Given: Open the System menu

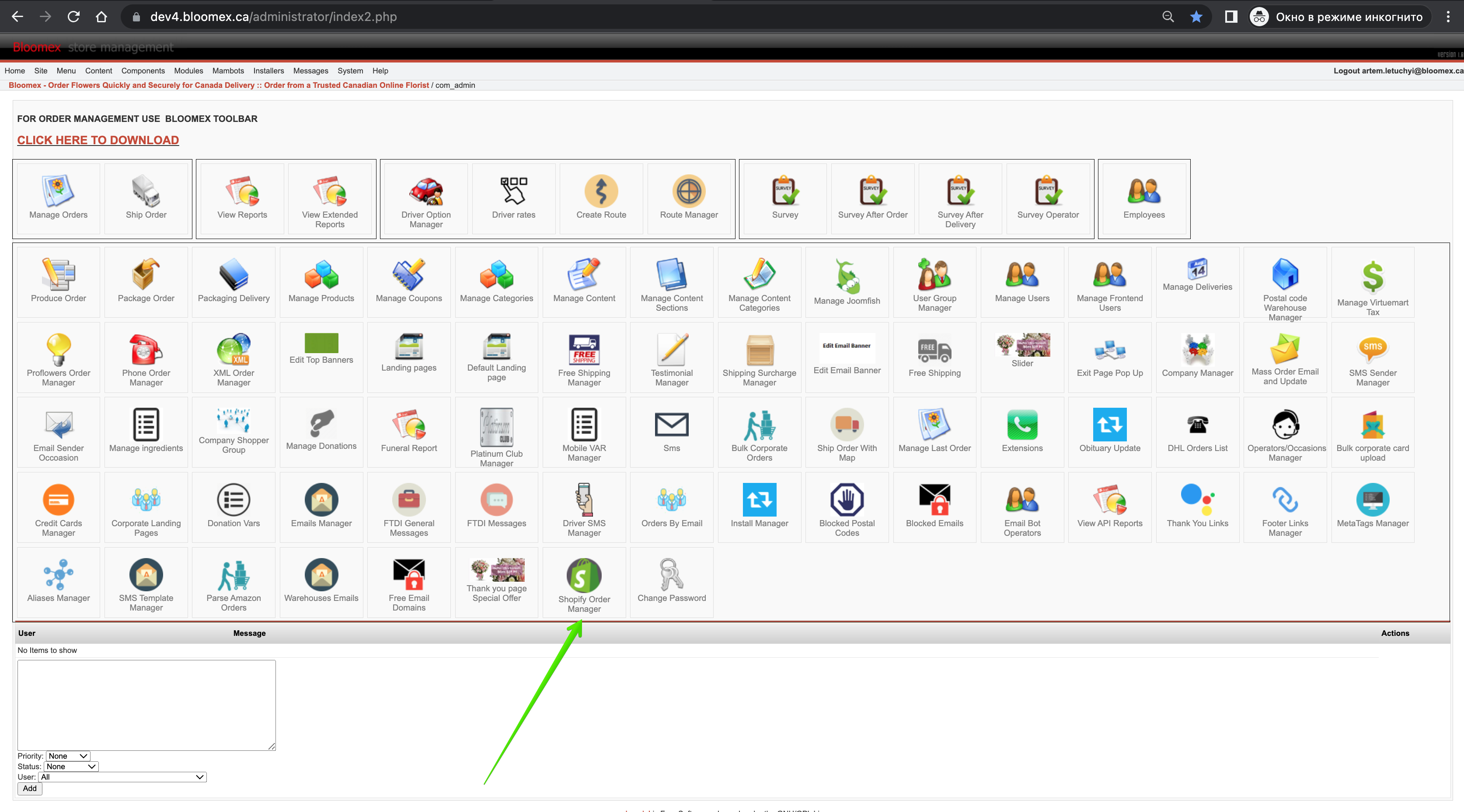Looking at the screenshot, I should [350, 71].
